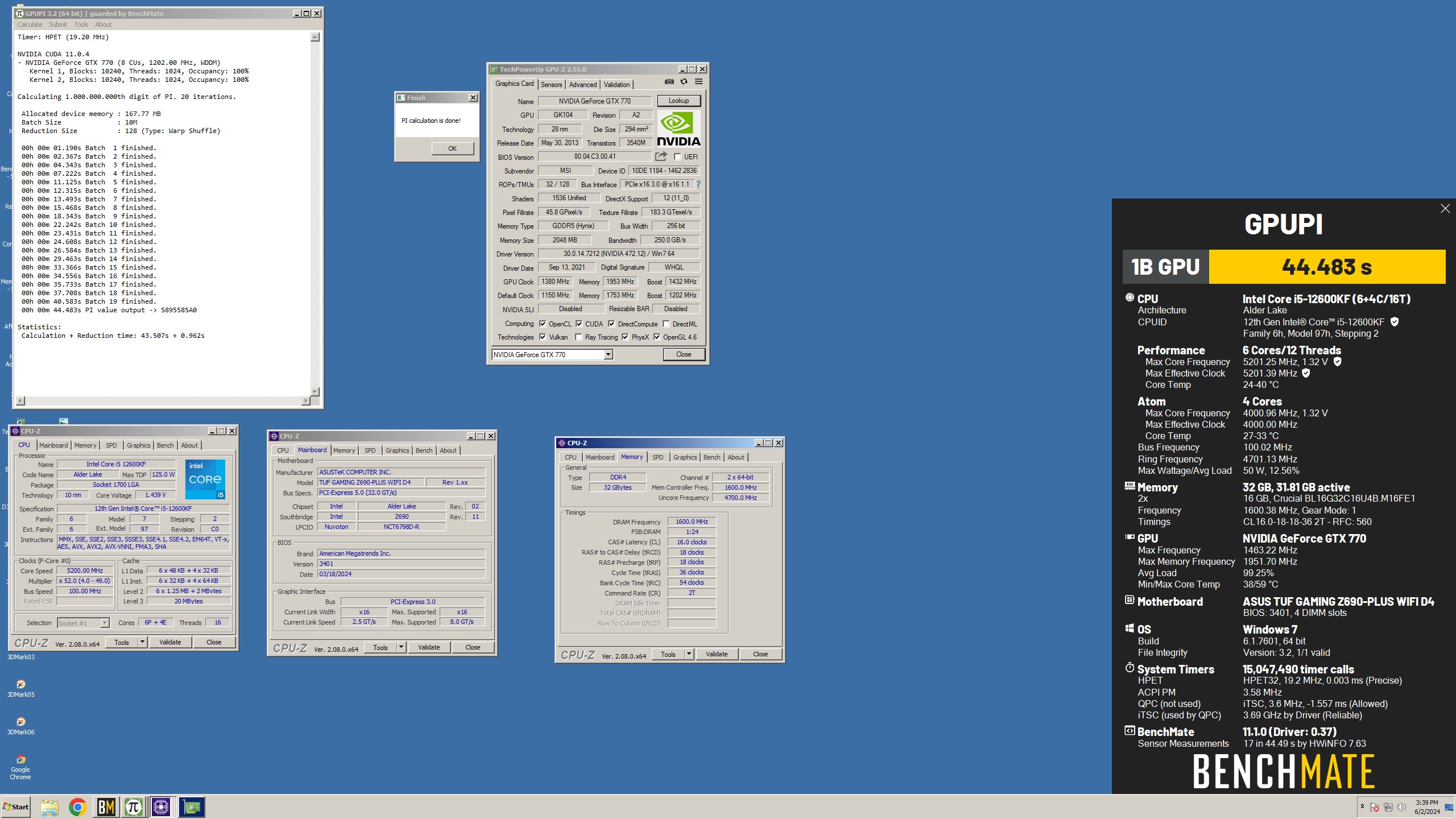Toggle the DirectML checkbox
The width and height of the screenshot is (1456, 819).
pyautogui.click(x=666, y=324)
